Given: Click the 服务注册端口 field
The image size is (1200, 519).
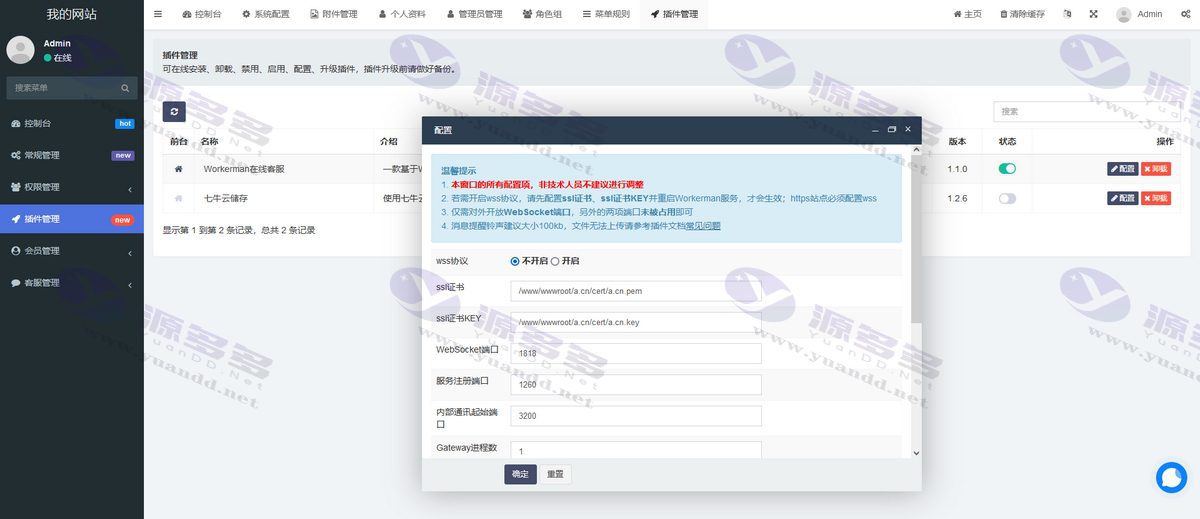Looking at the screenshot, I should click(x=636, y=385).
